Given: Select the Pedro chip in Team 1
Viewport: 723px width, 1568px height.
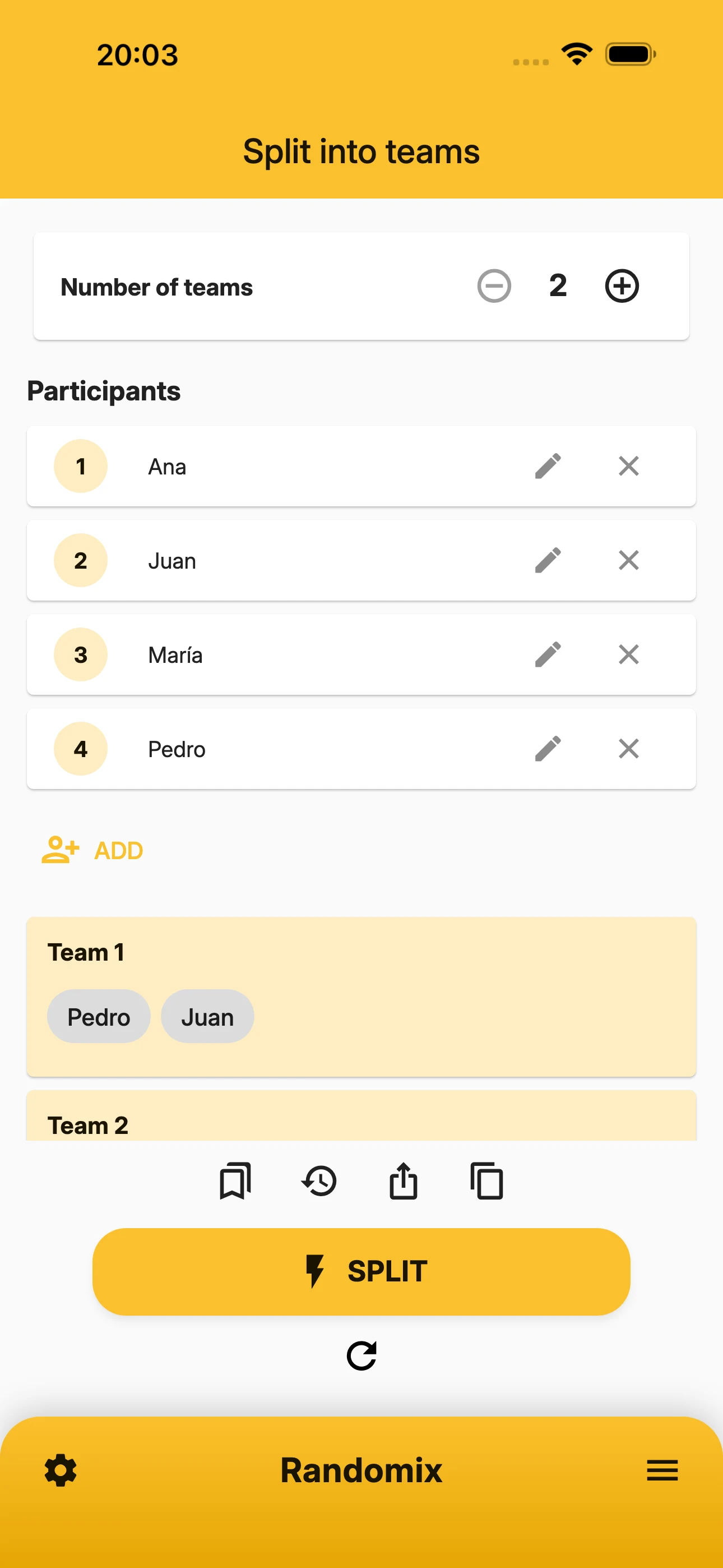Looking at the screenshot, I should [99, 1017].
